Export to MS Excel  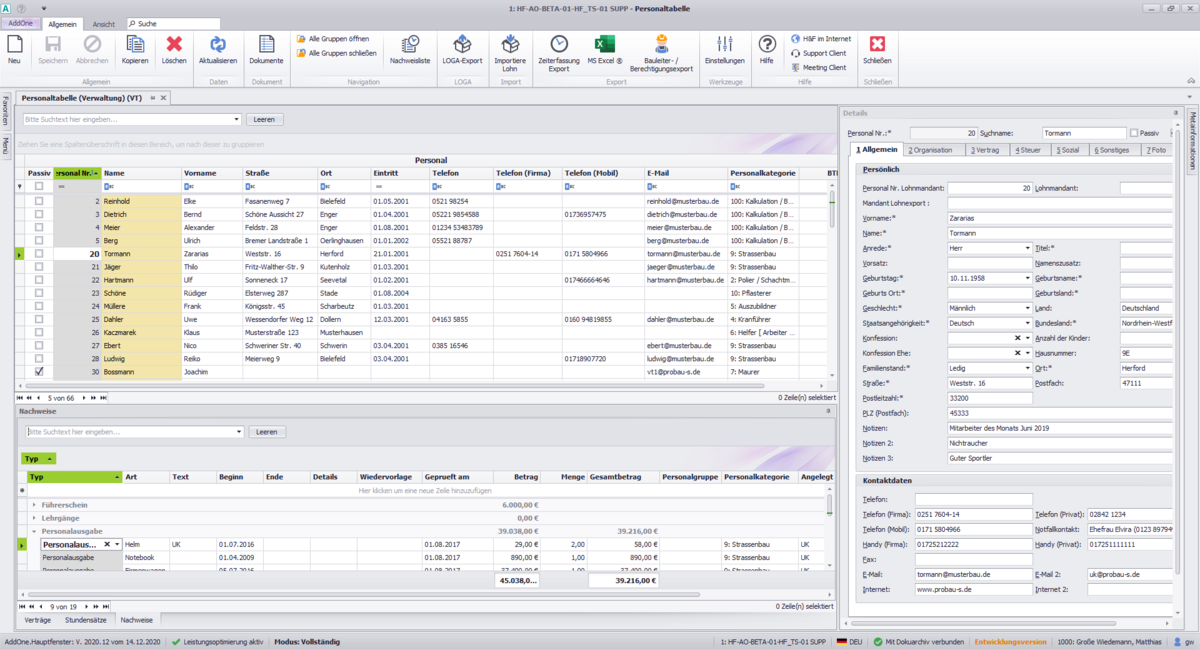pyautogui.click(x=604, y=48)
